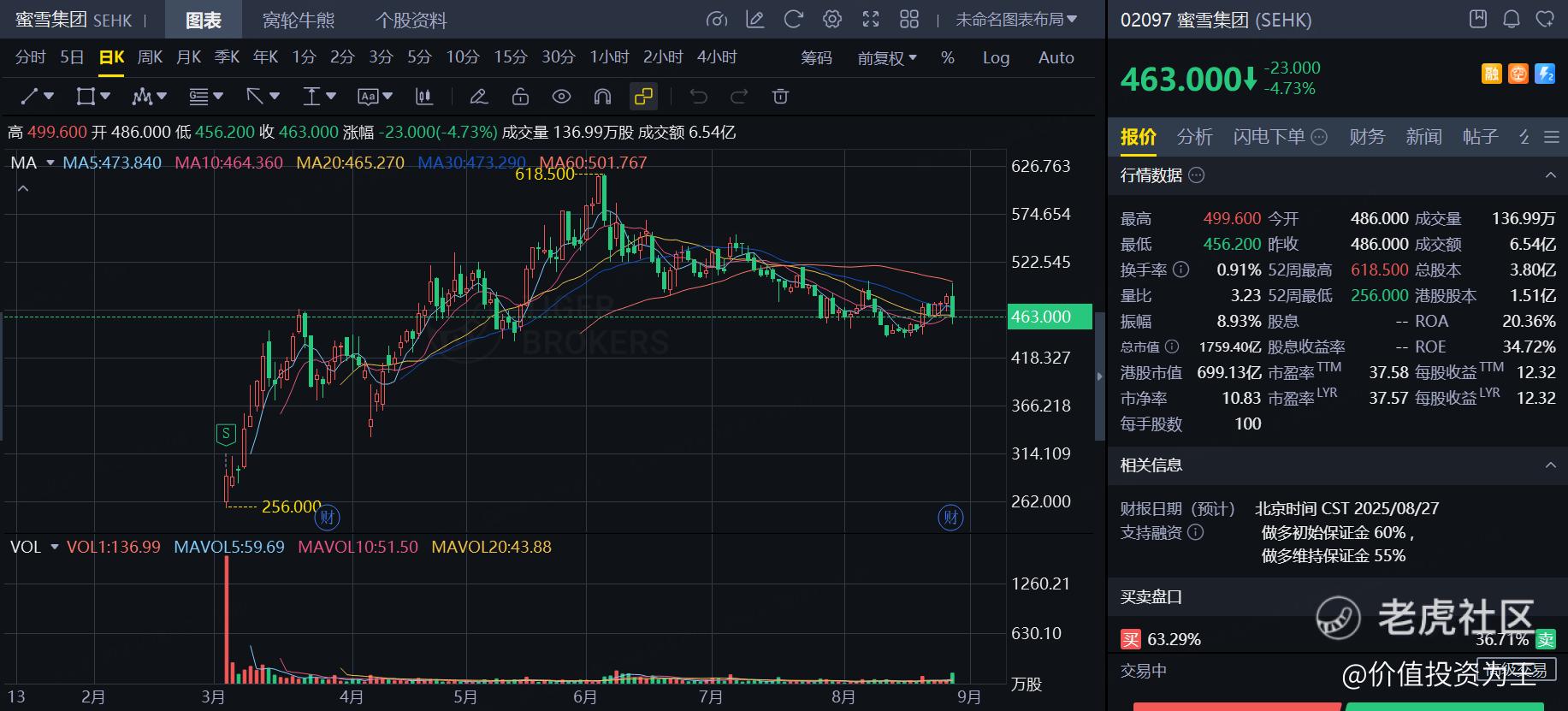
Task: Collapse the MA legend with small chevron
Action: coord(23,188)
